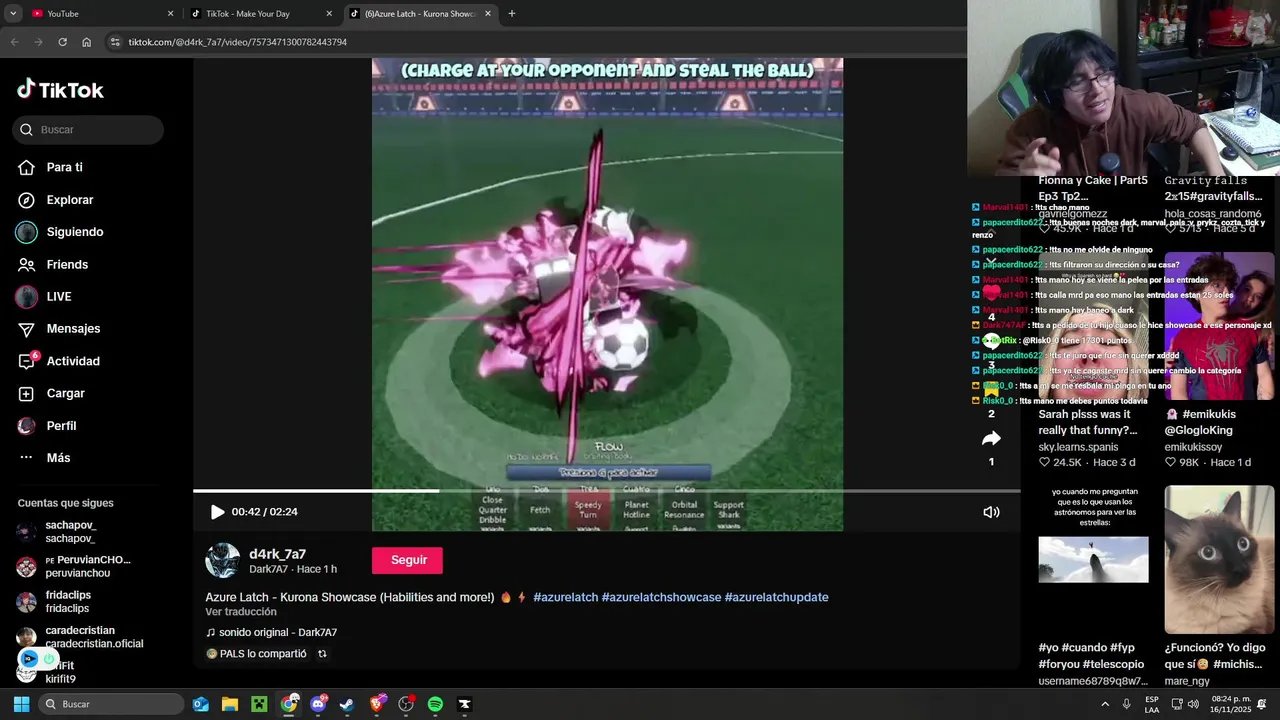Open the Para ti feed

tap(64, 167)
